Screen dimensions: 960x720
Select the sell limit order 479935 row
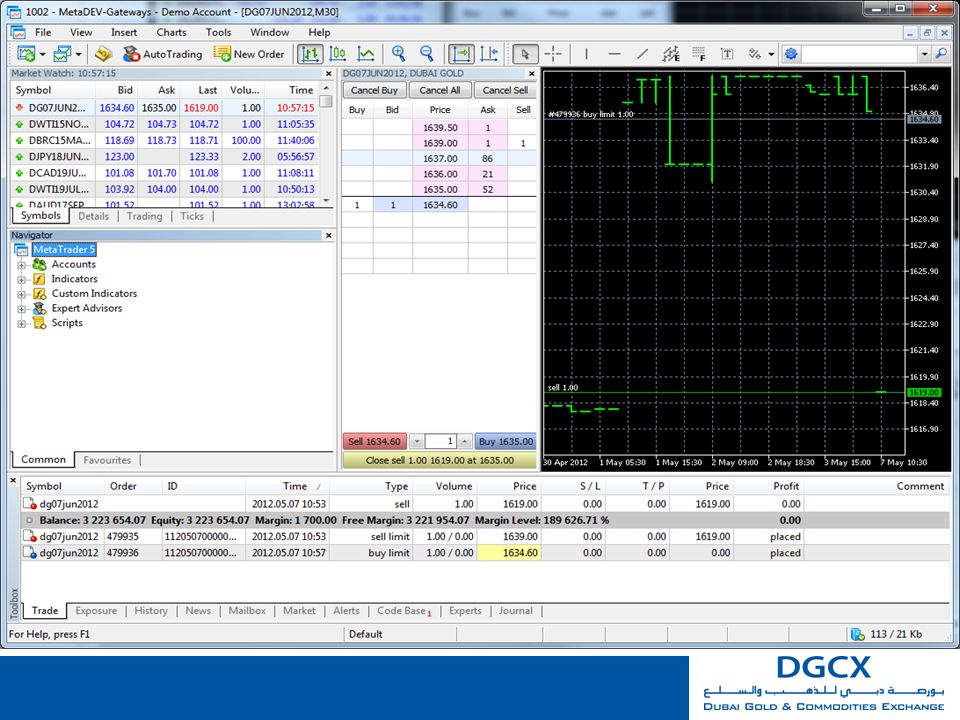click(x=484, y=536)
